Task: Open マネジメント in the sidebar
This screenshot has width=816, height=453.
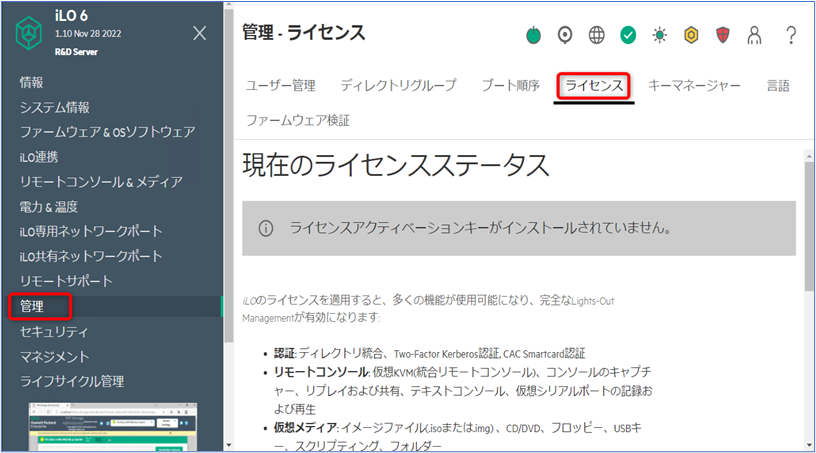Action: tap(54, 357)
